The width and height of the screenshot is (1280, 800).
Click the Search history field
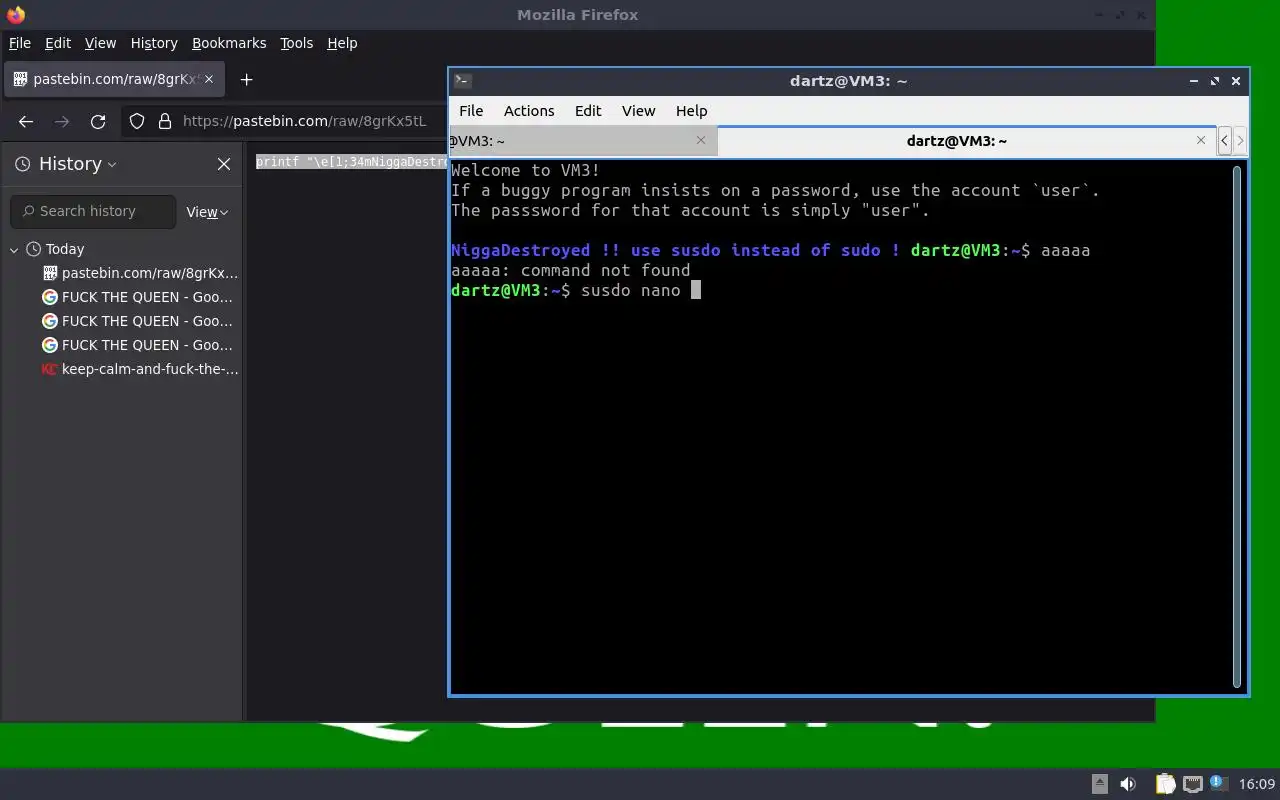point(93,211)
